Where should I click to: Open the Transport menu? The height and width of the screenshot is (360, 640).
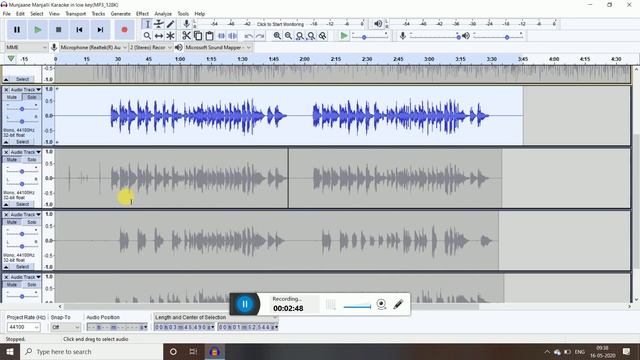(x=76, y=13)
